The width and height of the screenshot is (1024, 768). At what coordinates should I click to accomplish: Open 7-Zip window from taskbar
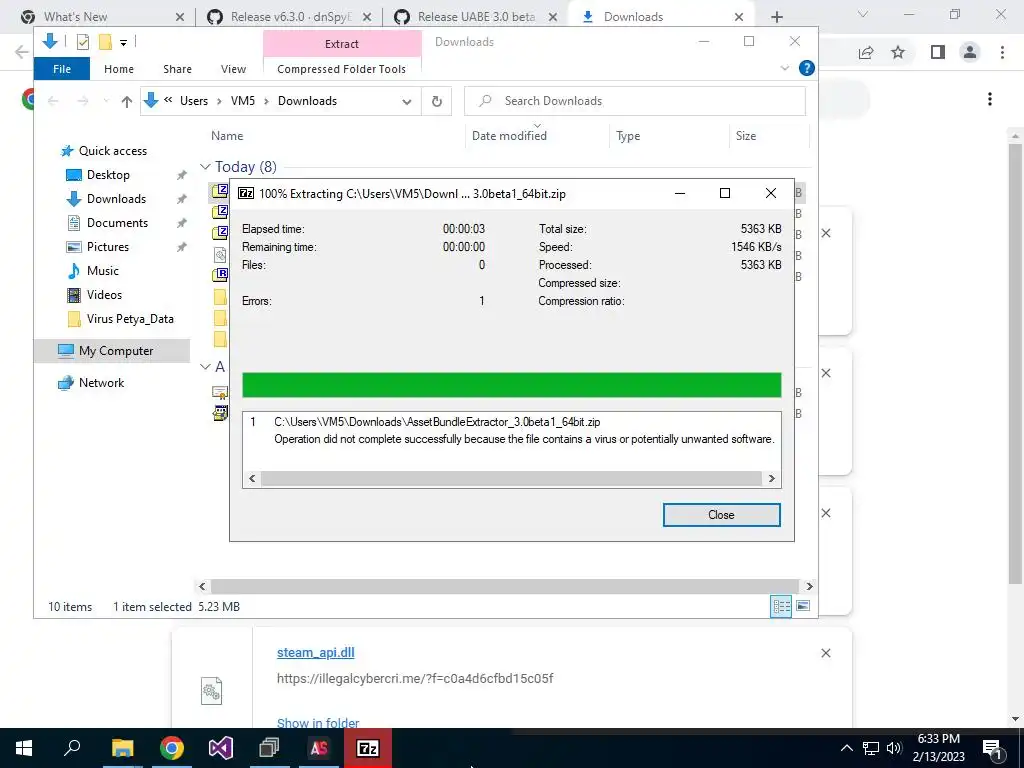coord(368,748)
